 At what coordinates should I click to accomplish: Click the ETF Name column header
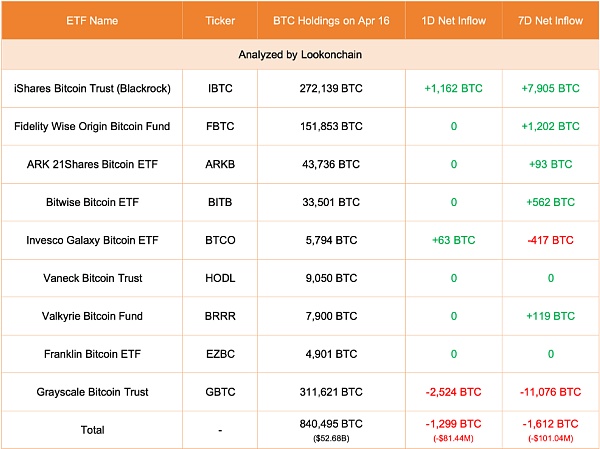tap(92, 20)
